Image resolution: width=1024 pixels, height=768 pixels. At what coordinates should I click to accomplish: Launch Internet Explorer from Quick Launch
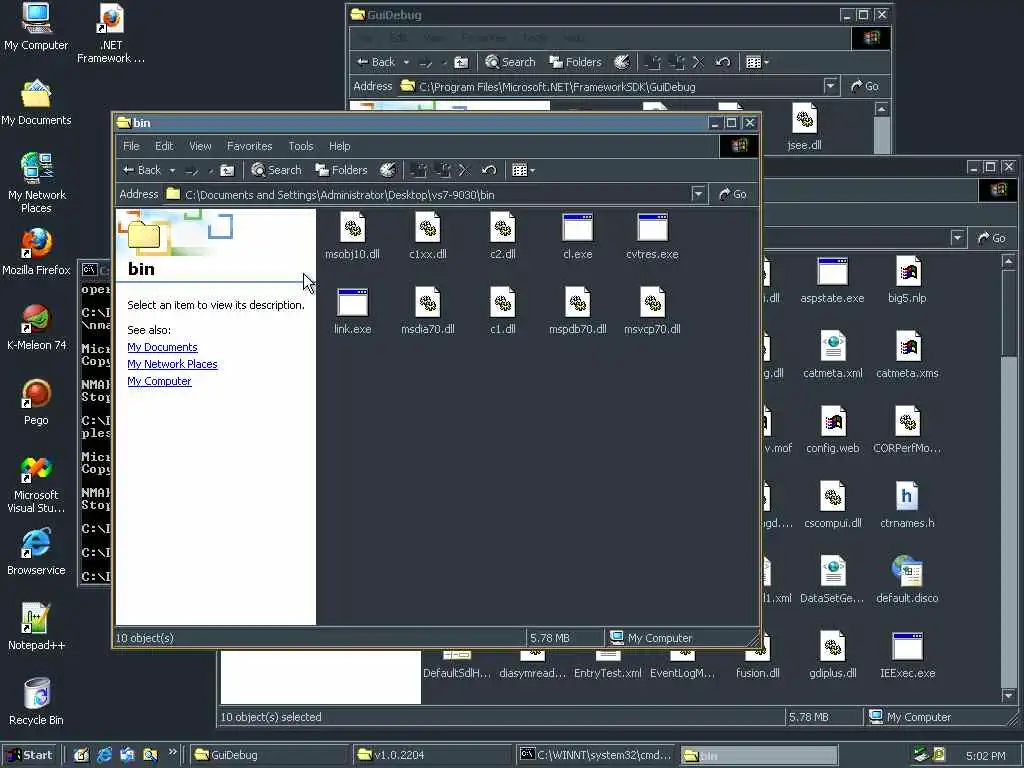pos(104,755)
